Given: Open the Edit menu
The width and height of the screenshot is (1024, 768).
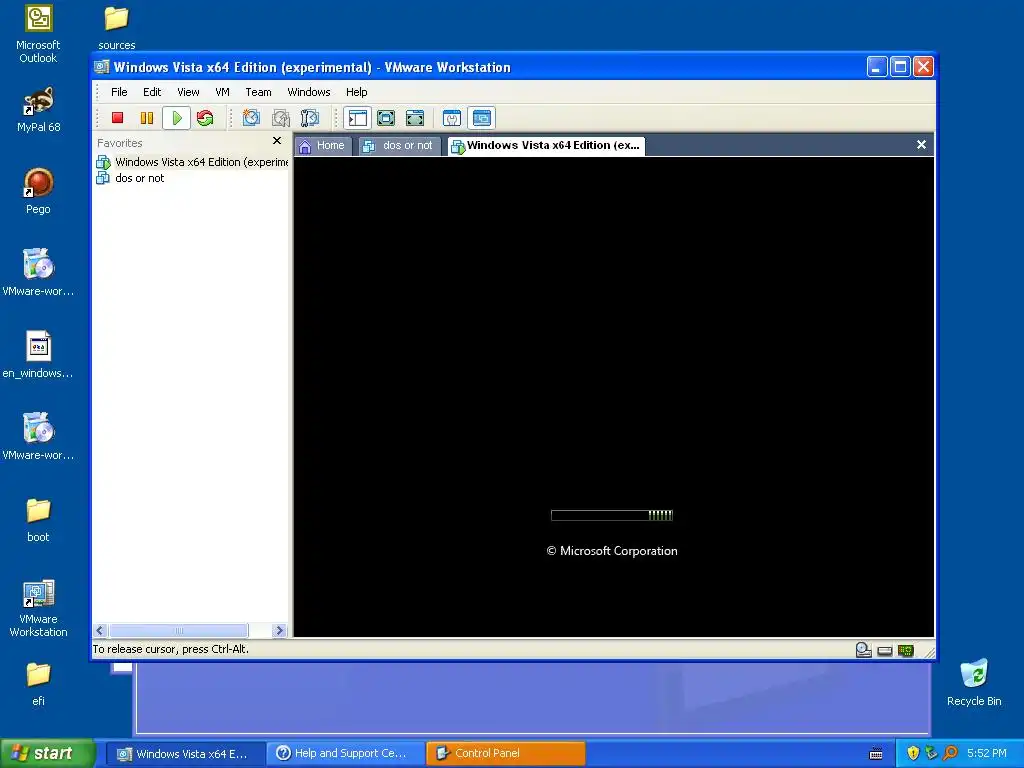Looking at the screenshot, I should (x=152, y=92).
